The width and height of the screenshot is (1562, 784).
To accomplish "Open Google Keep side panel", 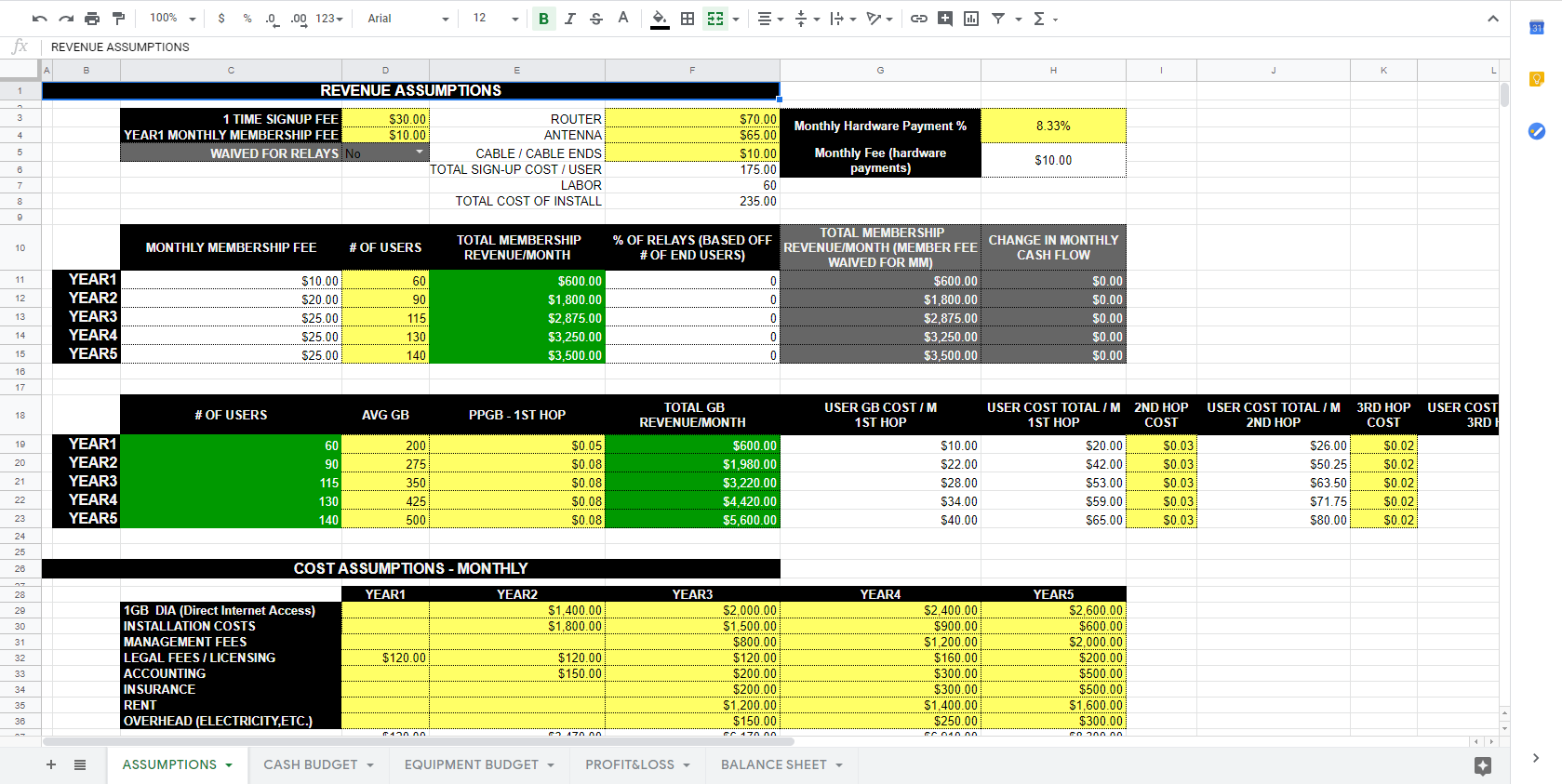I will tap(1537, 79).
